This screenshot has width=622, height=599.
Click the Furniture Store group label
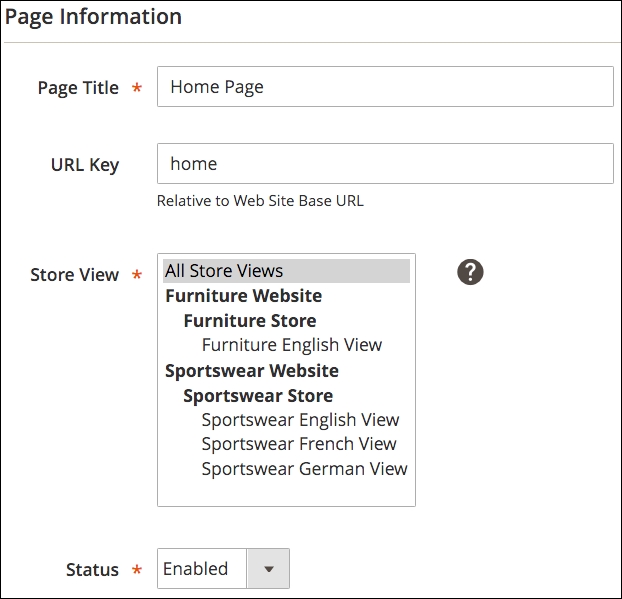[250, 321]
